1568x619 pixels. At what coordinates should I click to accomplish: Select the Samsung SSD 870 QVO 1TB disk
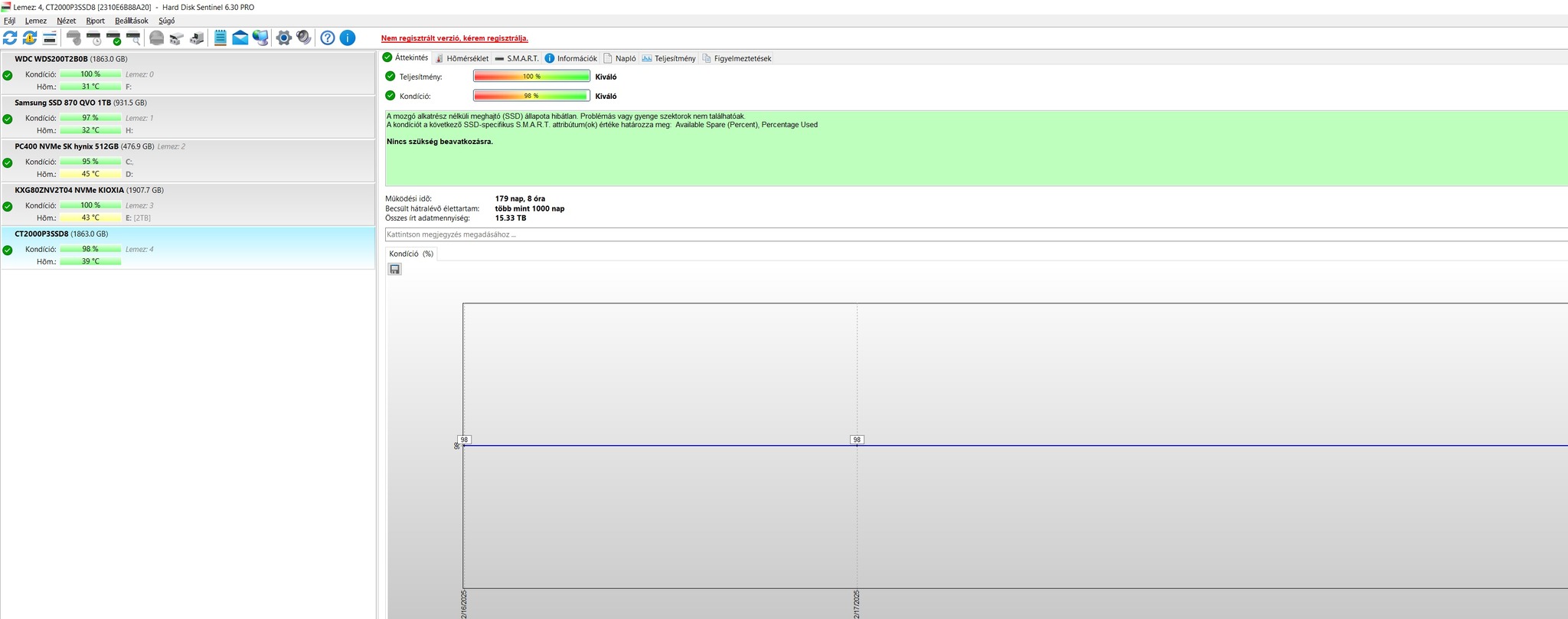pos(188,116)
